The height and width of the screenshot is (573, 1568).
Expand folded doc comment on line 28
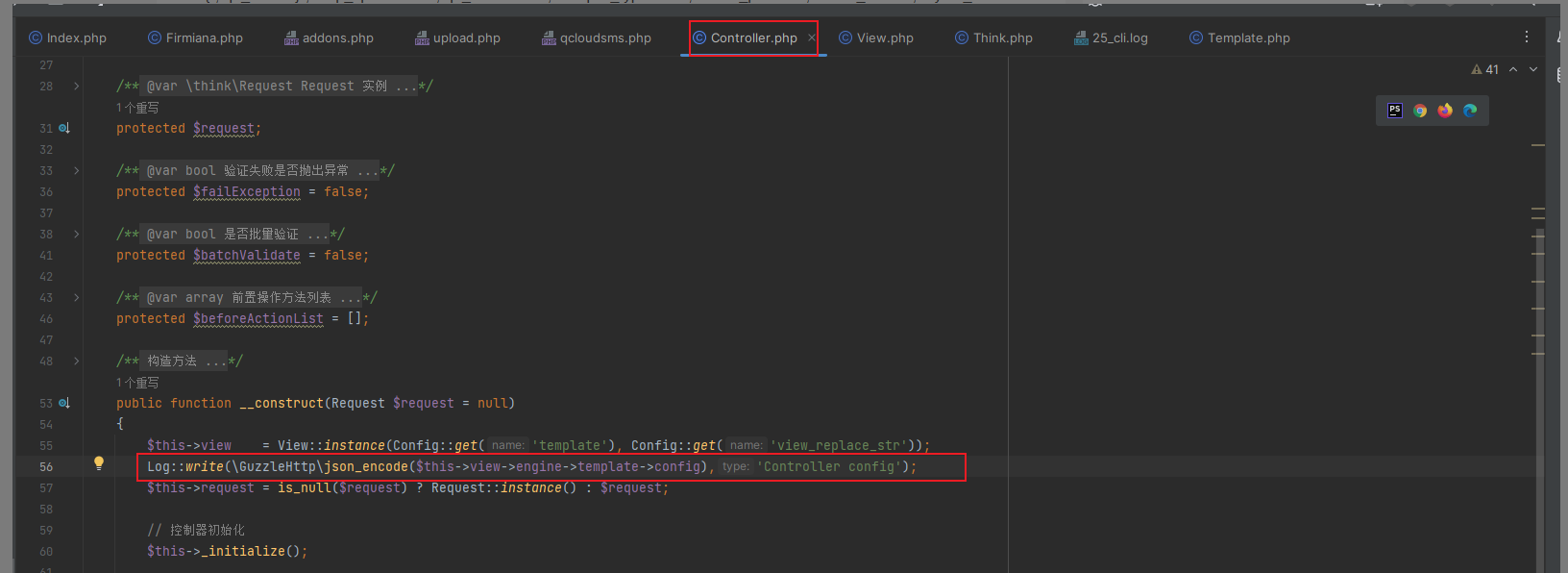click(77, 87)
